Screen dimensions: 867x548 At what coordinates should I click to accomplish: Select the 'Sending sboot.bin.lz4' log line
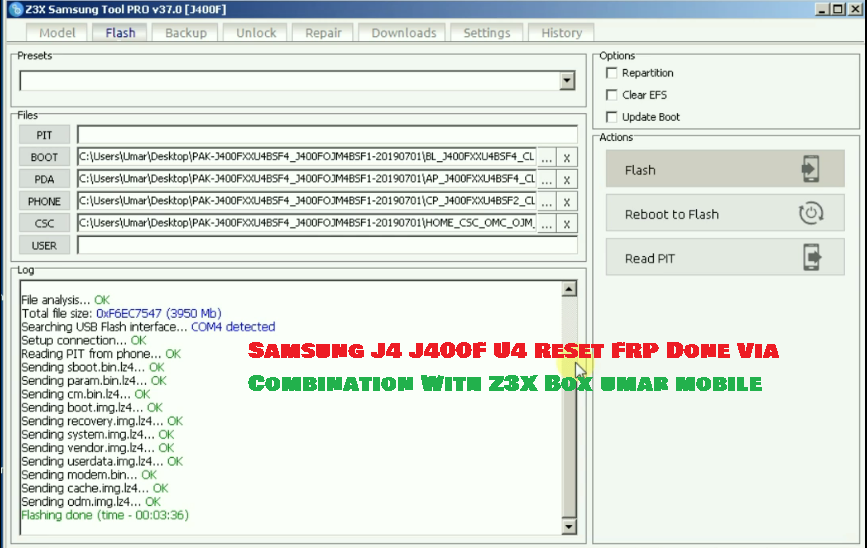coord(93,367)
